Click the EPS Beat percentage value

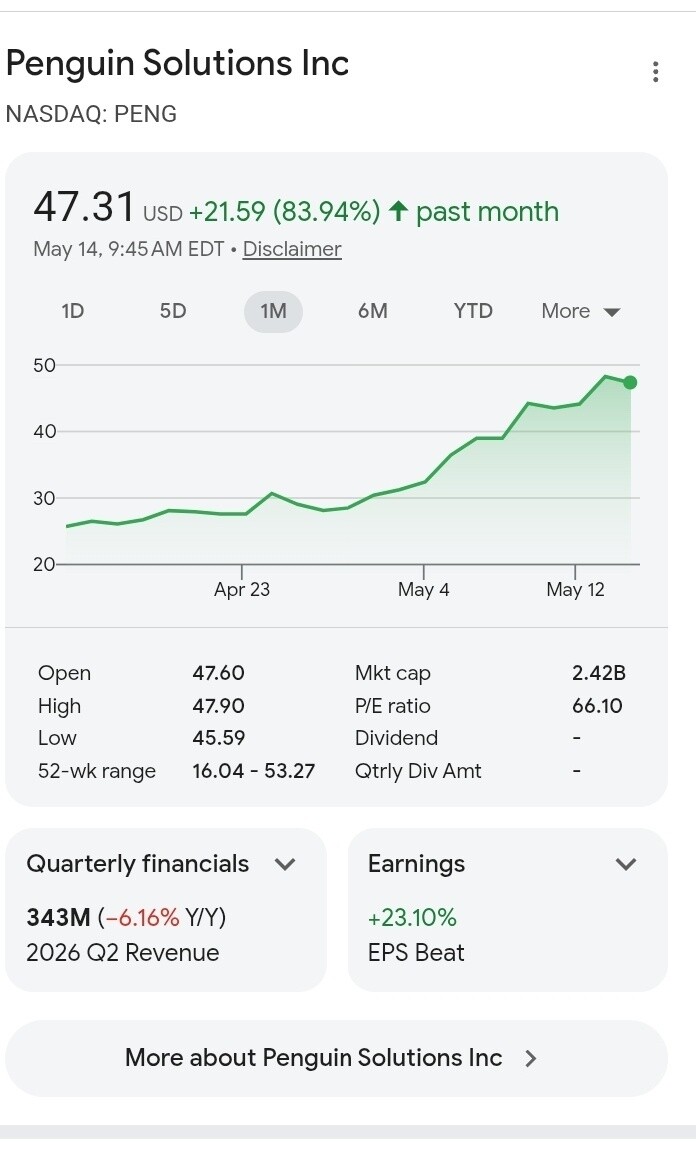412,918
